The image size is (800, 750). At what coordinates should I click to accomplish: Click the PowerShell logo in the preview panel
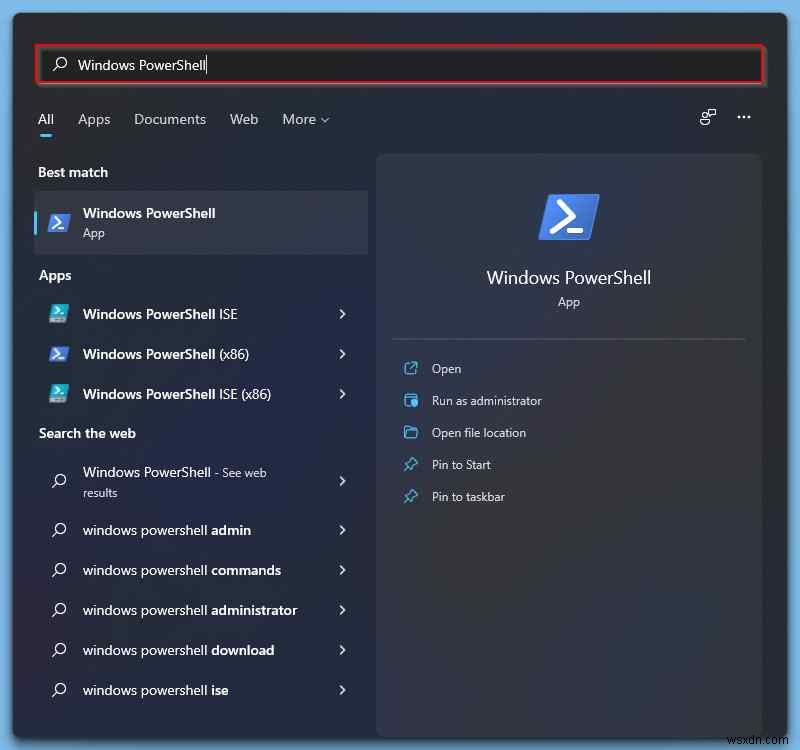pos(568,216)
